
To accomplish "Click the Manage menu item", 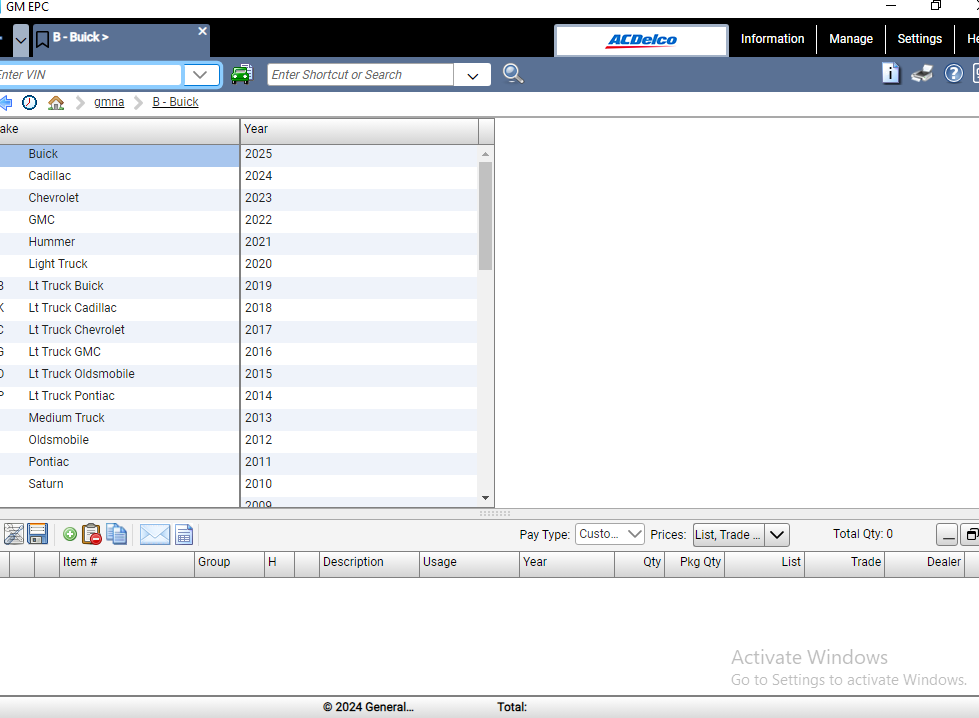I will 851,39.
